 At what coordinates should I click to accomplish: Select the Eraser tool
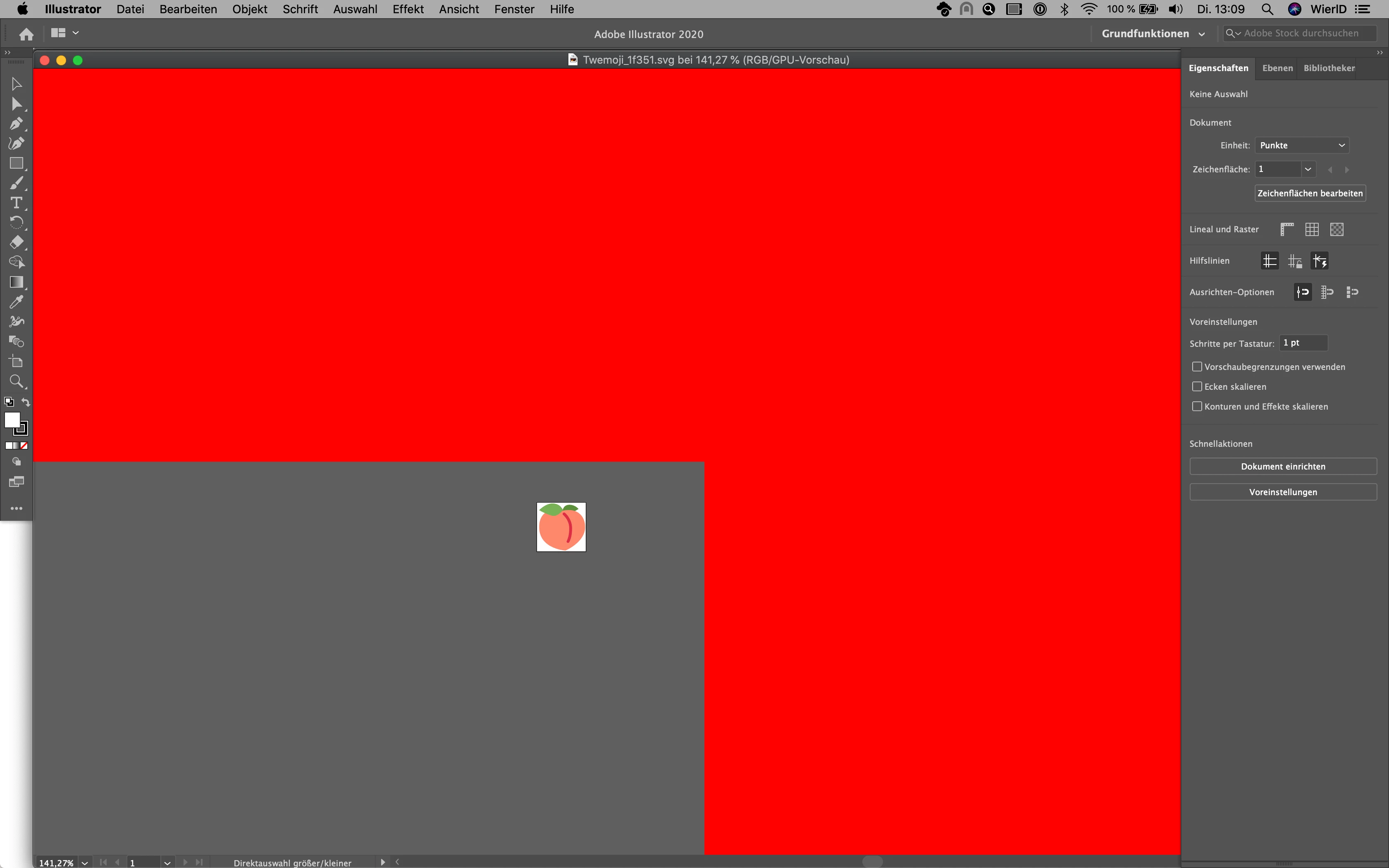(16, 242)
